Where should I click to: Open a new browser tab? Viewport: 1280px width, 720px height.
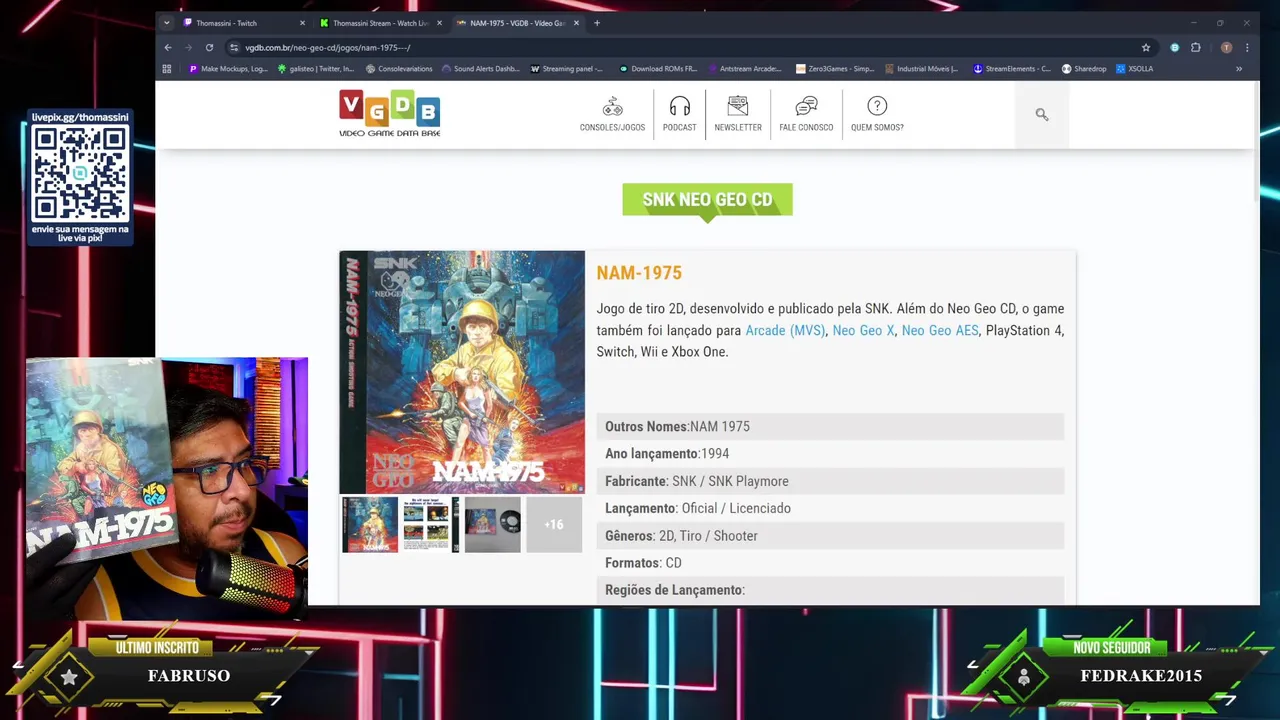pos(597,23)
